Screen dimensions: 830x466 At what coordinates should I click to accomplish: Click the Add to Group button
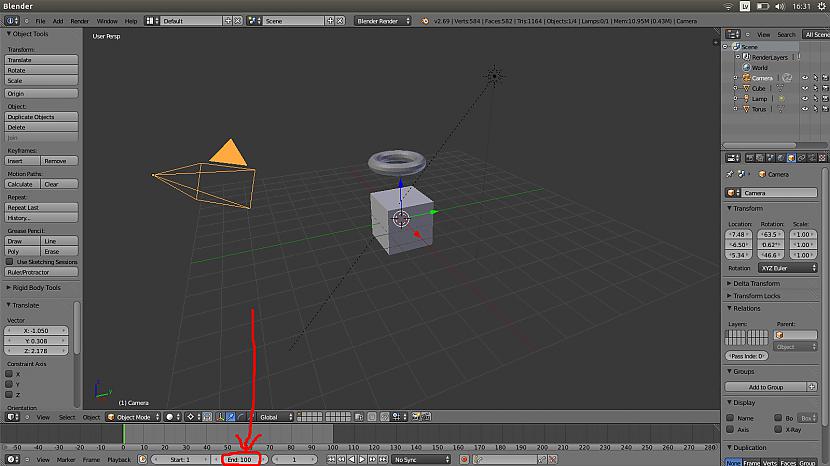click(x=766, y=387)
